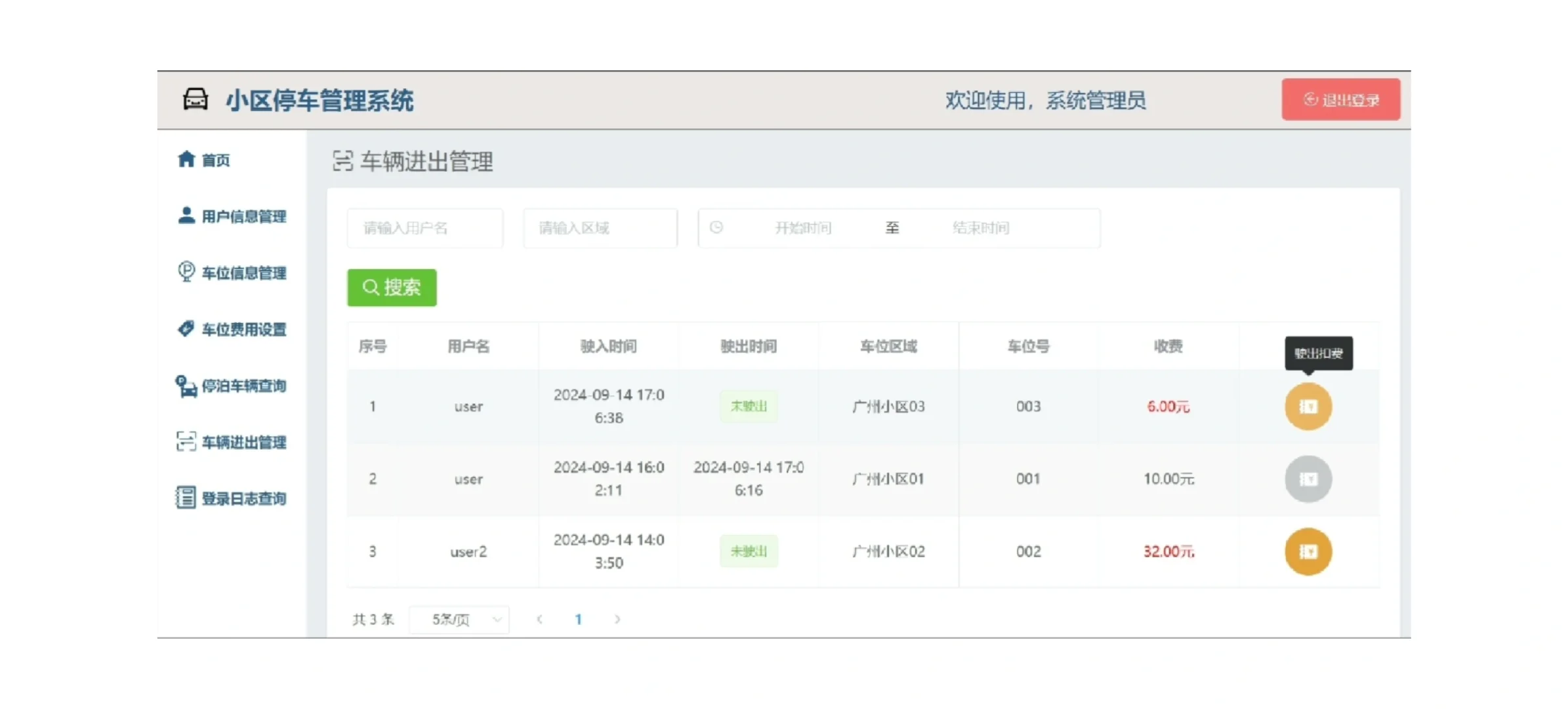Focus the 请输入用户名 input field
Screen dimensions: 1568x709
pyautogui.click(x=425, y=228)
